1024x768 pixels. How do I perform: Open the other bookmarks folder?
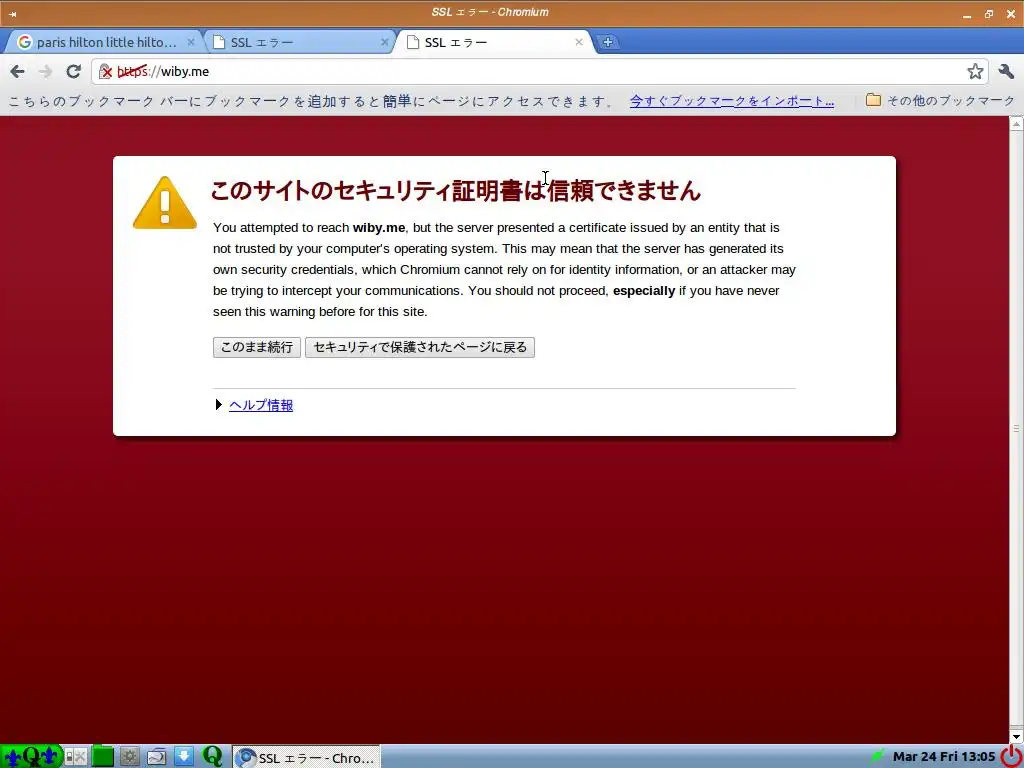(x=940, y=101)
